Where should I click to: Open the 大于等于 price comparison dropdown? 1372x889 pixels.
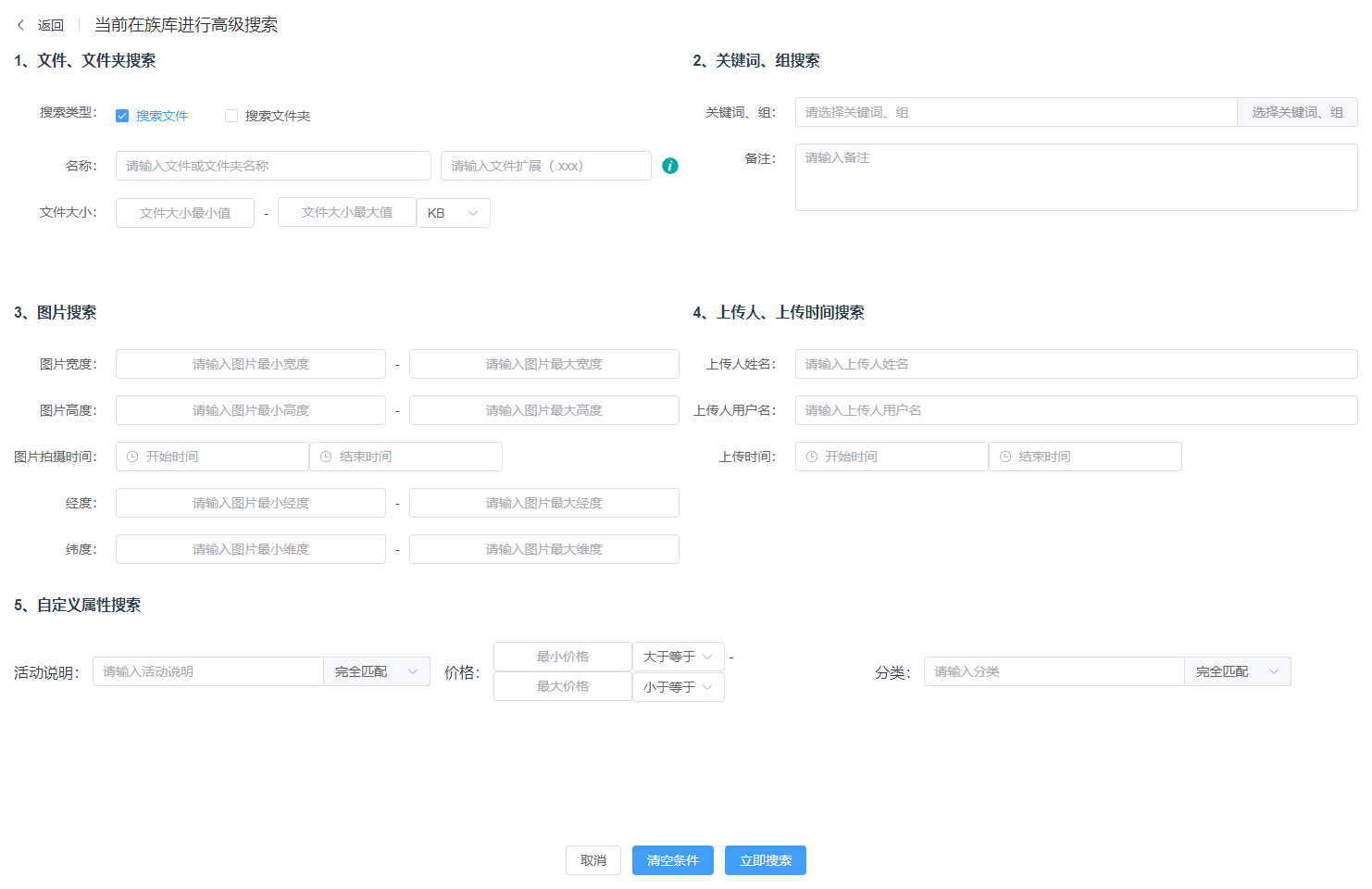click(678, 656)
